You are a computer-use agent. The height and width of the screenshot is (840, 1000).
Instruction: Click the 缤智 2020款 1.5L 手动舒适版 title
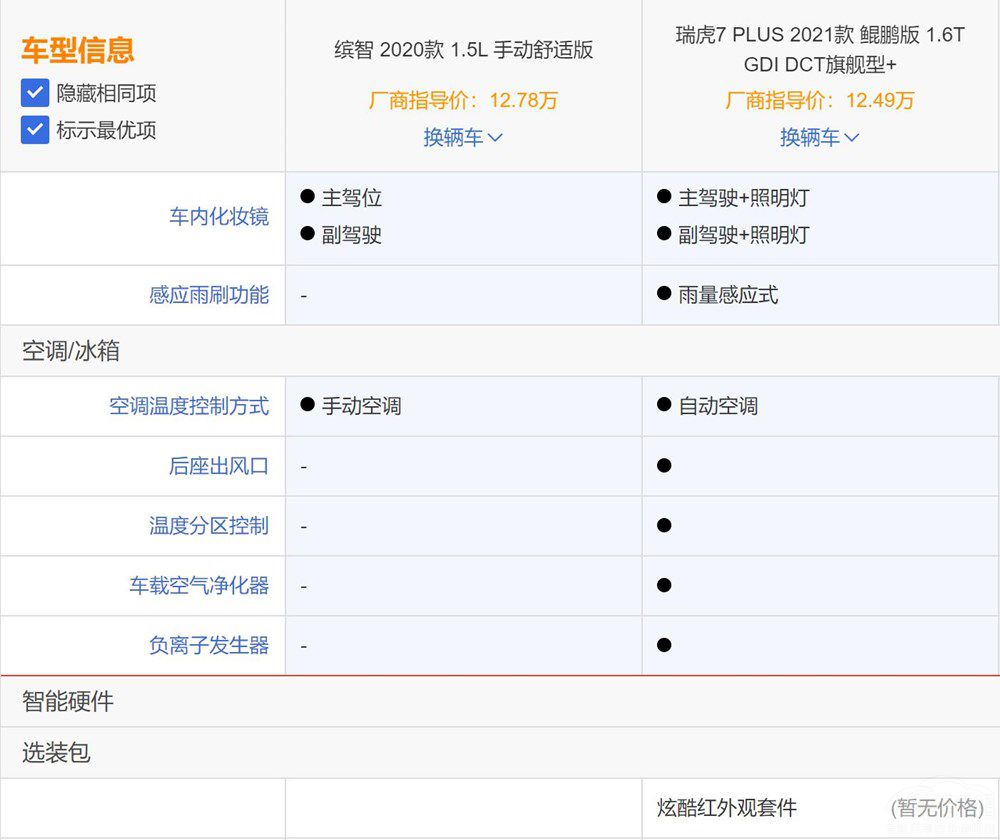(x=463, y=50)
